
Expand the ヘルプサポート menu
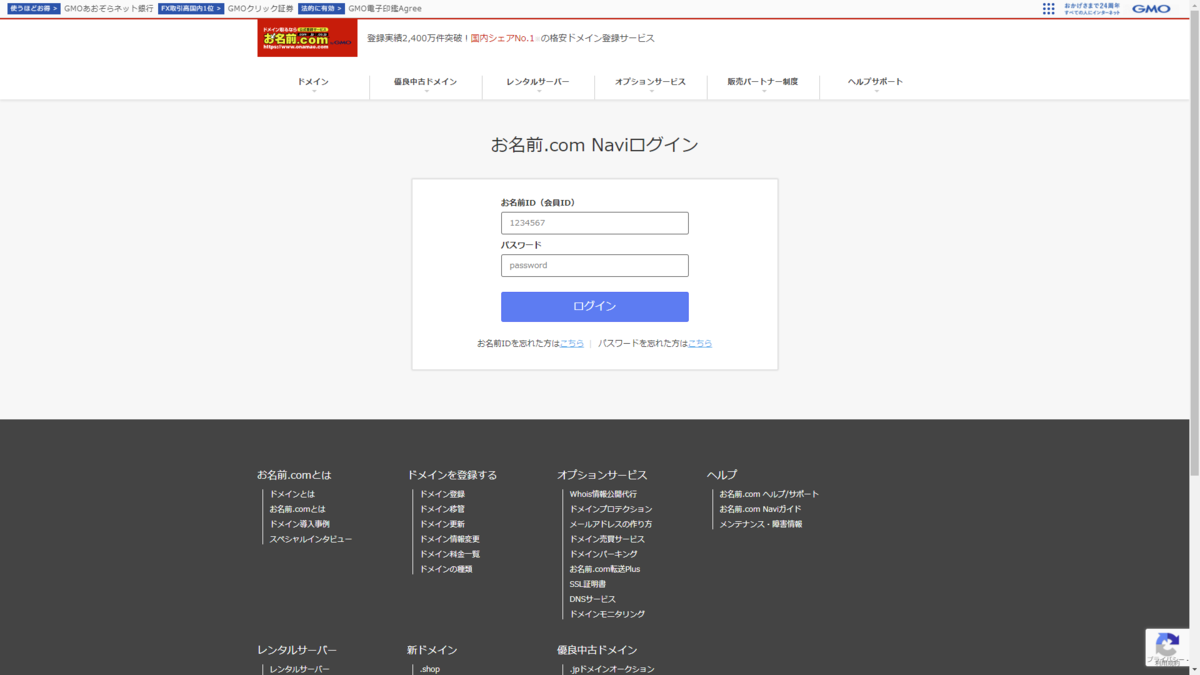(875, 82)
